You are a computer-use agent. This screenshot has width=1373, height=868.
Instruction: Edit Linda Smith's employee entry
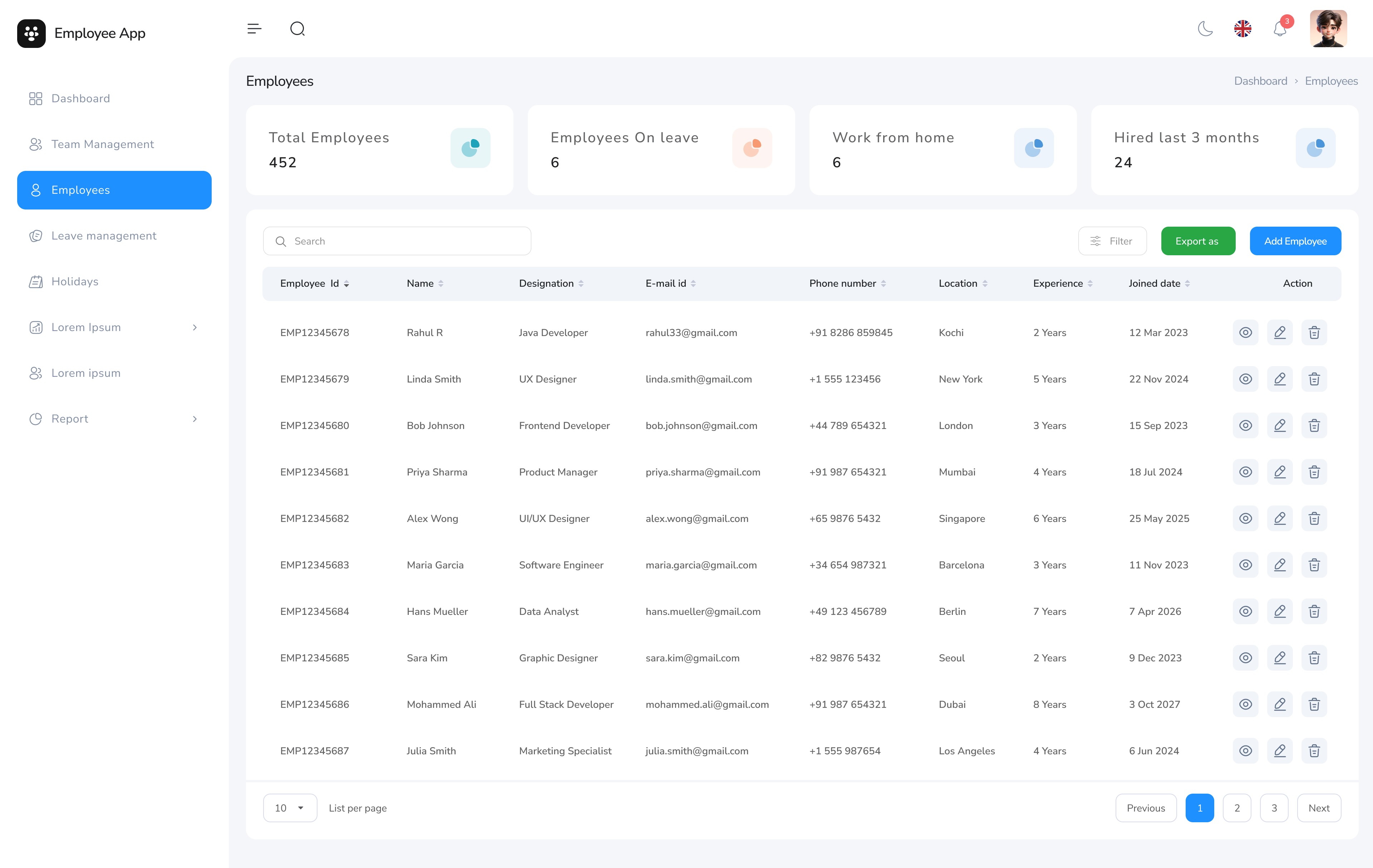click(x=1279, y=379)
